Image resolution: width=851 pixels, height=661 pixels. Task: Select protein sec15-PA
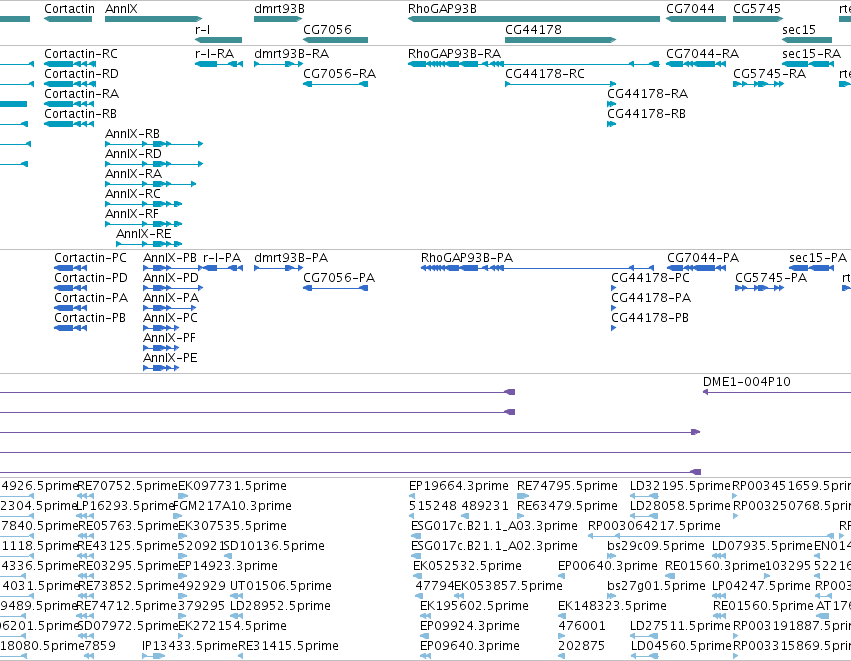tap(811, 268)
